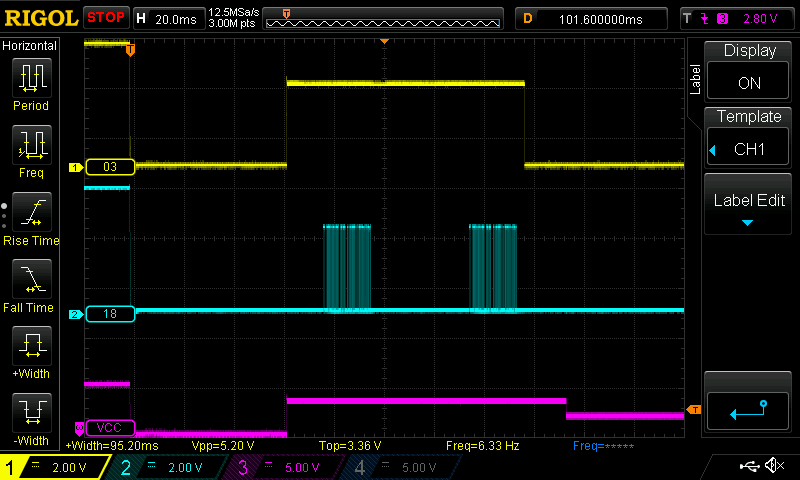
Task: Switch to channel 2 tab
Action: (160, 467)
